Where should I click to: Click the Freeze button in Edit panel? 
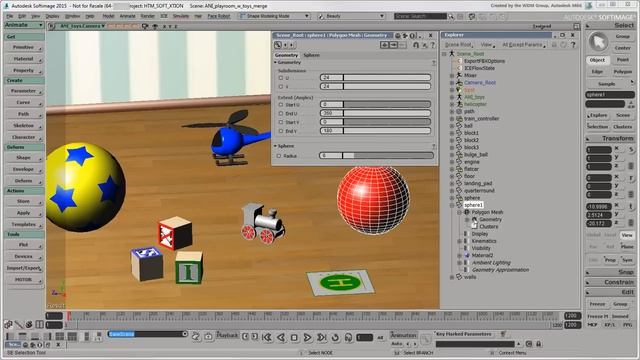click(597, 304)
